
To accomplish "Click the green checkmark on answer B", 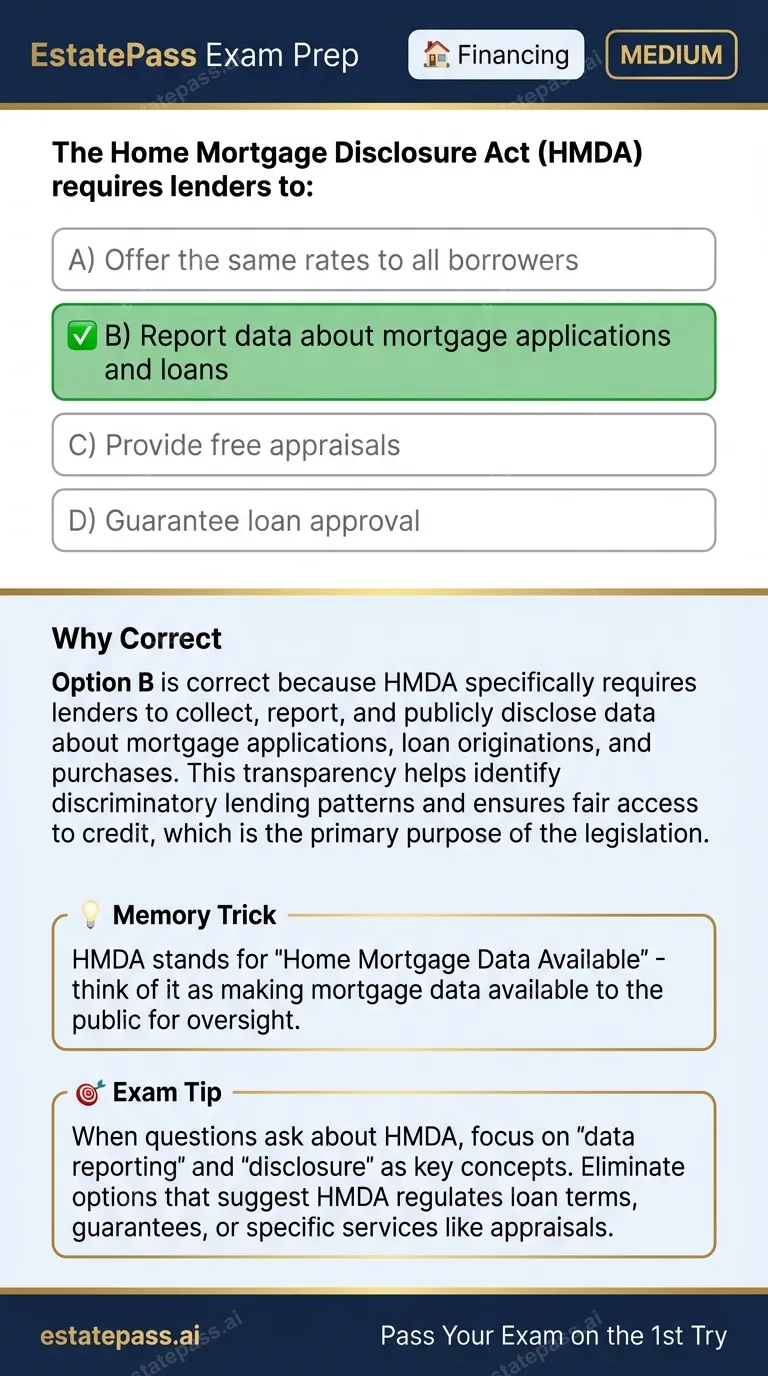I will (x=83, y=336).
